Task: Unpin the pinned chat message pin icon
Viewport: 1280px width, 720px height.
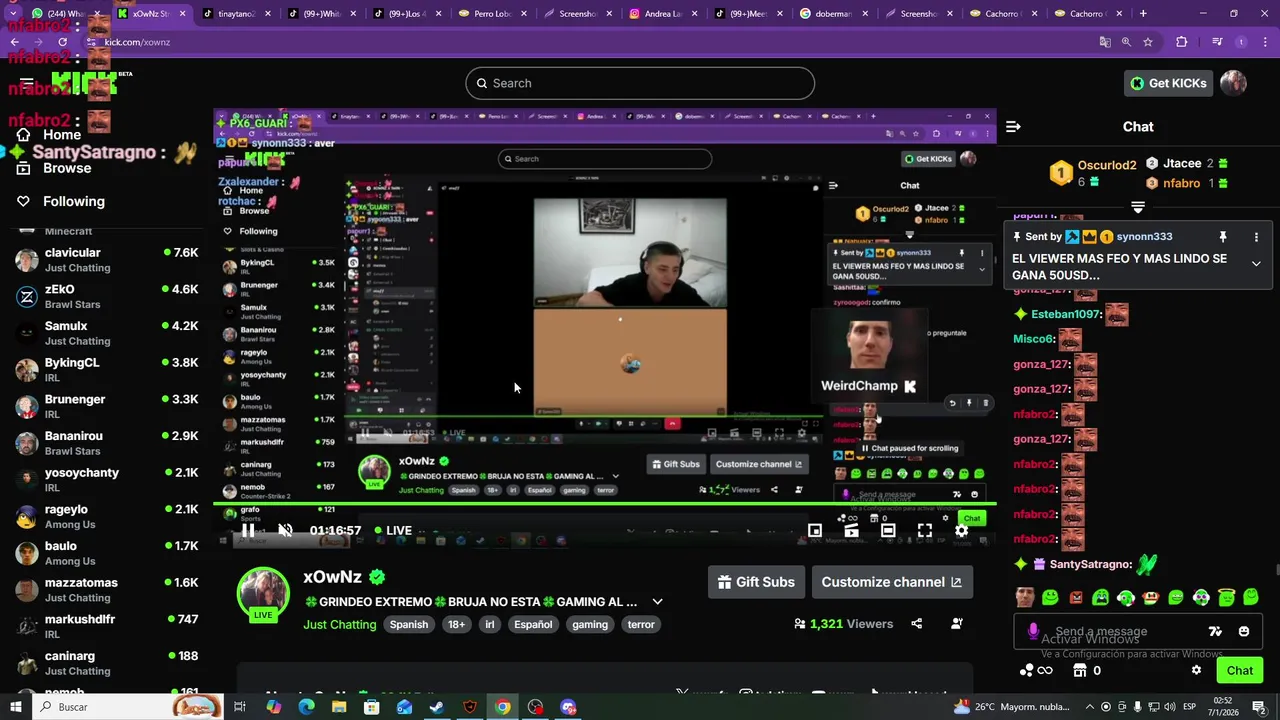Action: pos(1222,237)
